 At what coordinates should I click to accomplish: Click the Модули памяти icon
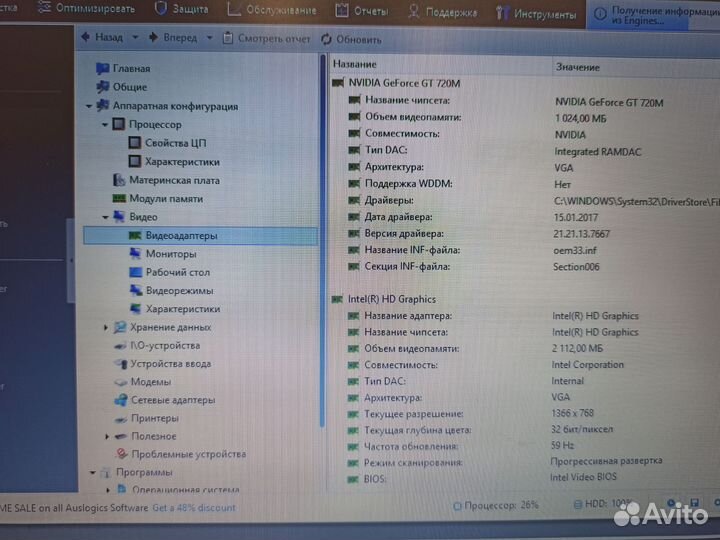click(x=119, y=198)
